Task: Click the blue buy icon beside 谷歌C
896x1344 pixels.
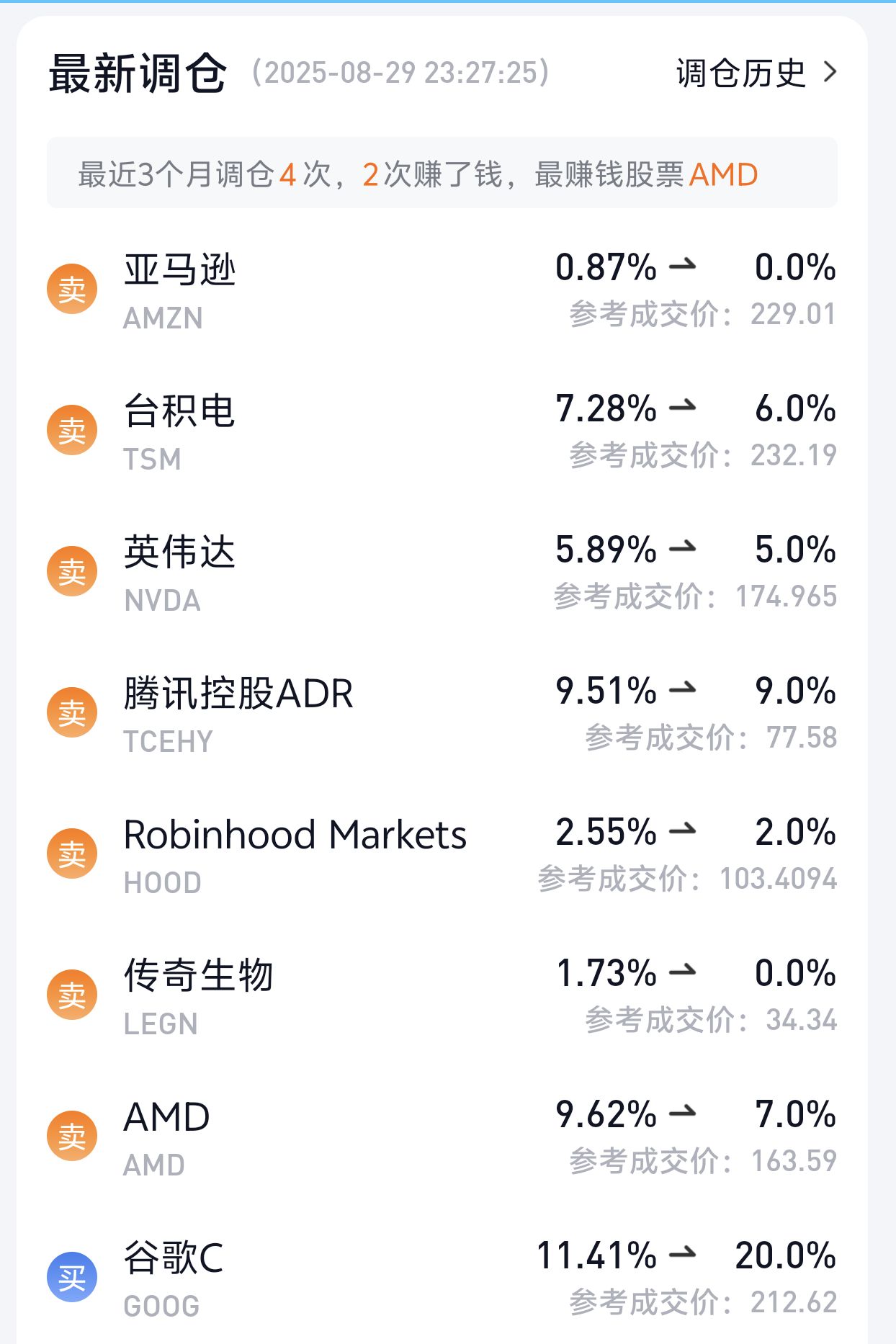Action: (x=72, y=1278)
